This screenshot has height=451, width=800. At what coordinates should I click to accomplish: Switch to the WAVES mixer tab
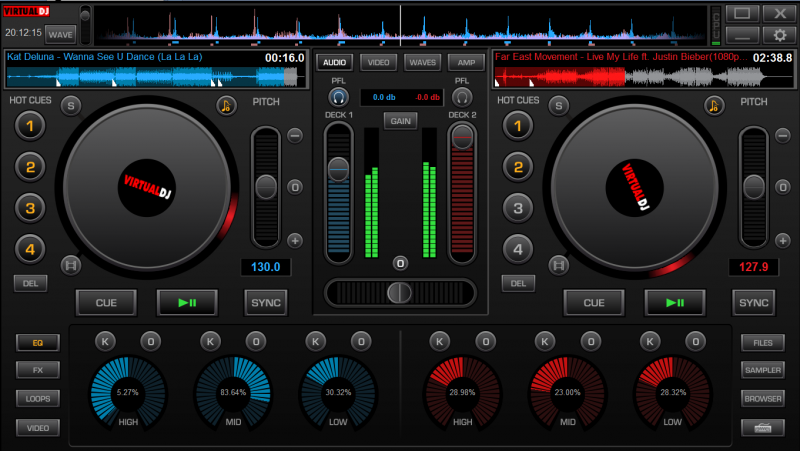pyautogui.click(x=422, y=62)
